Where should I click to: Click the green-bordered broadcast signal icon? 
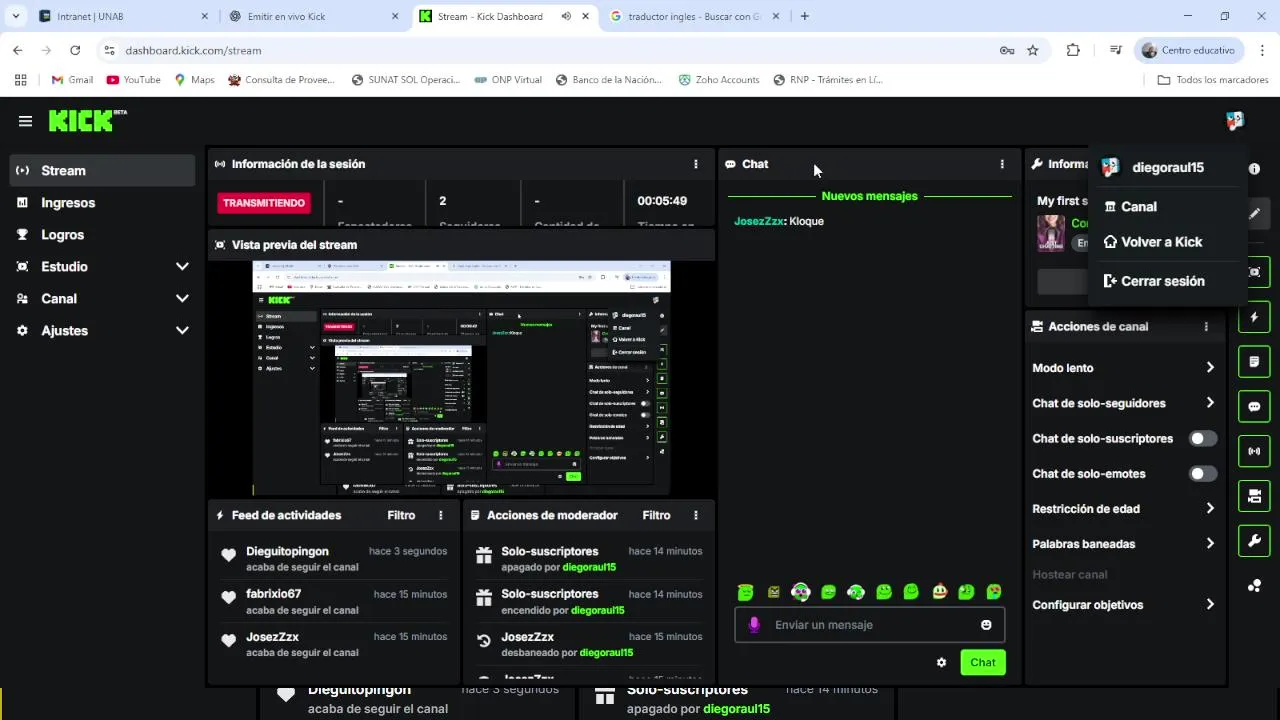[x=1254, y=451]
